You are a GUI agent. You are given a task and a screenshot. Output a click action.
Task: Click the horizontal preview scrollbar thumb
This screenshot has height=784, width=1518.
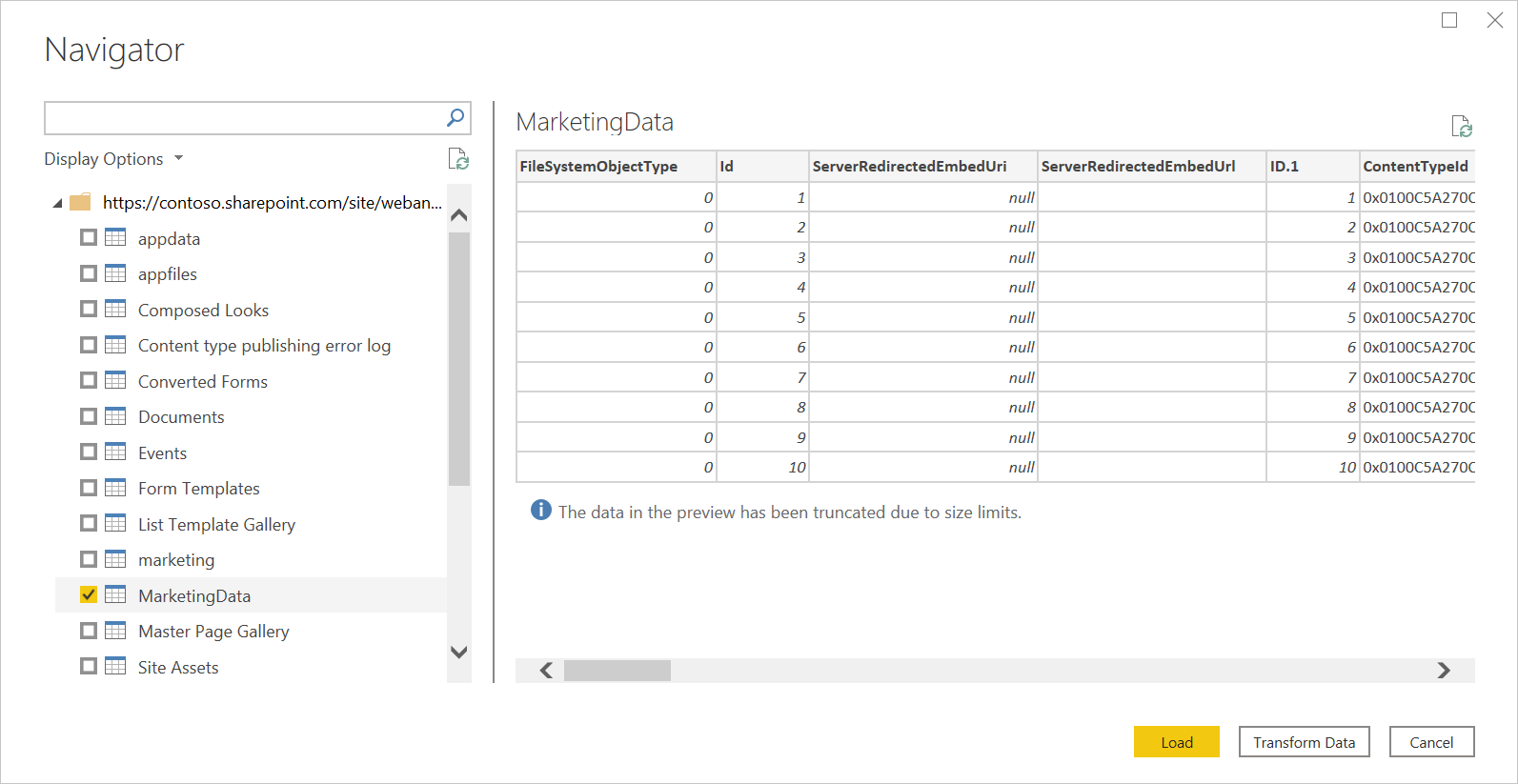(617, 671)
